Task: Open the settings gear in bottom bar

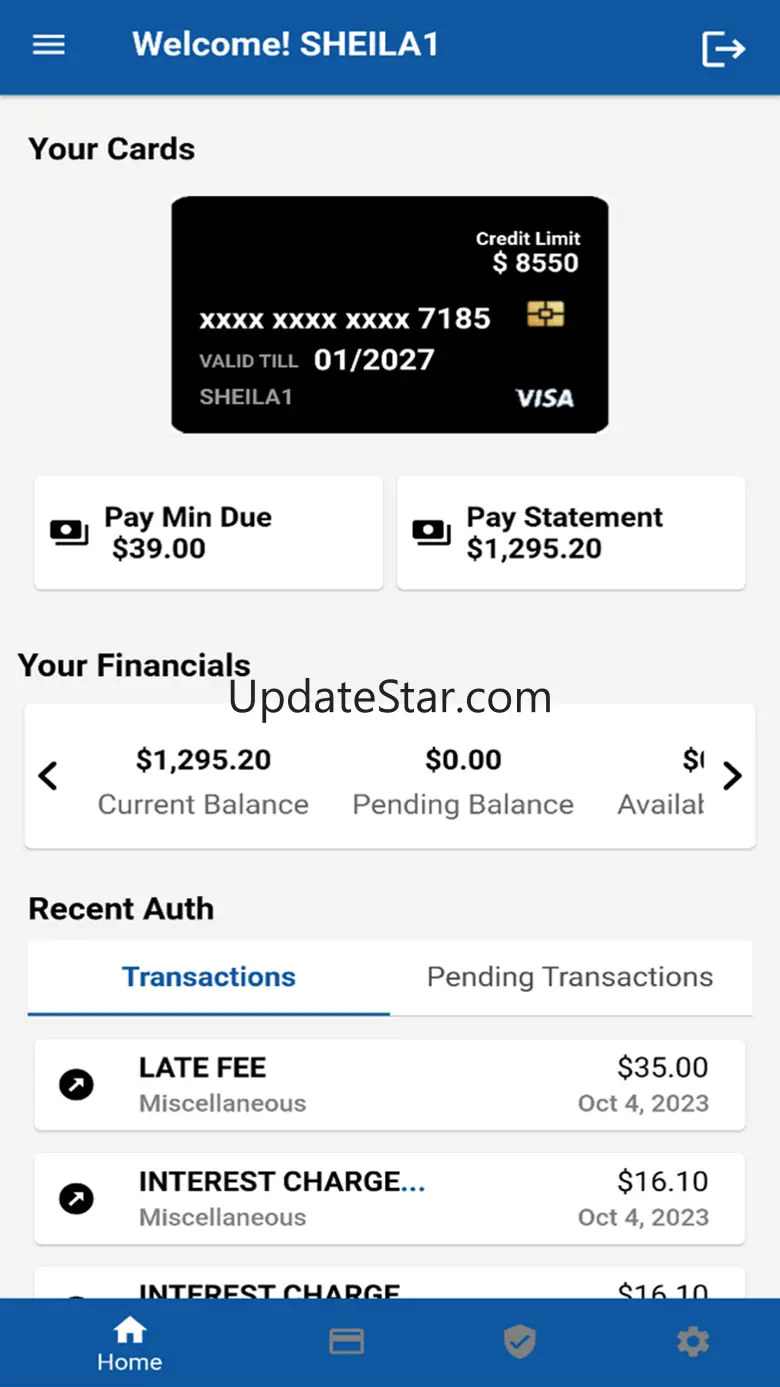Action: click(693, 1342)
